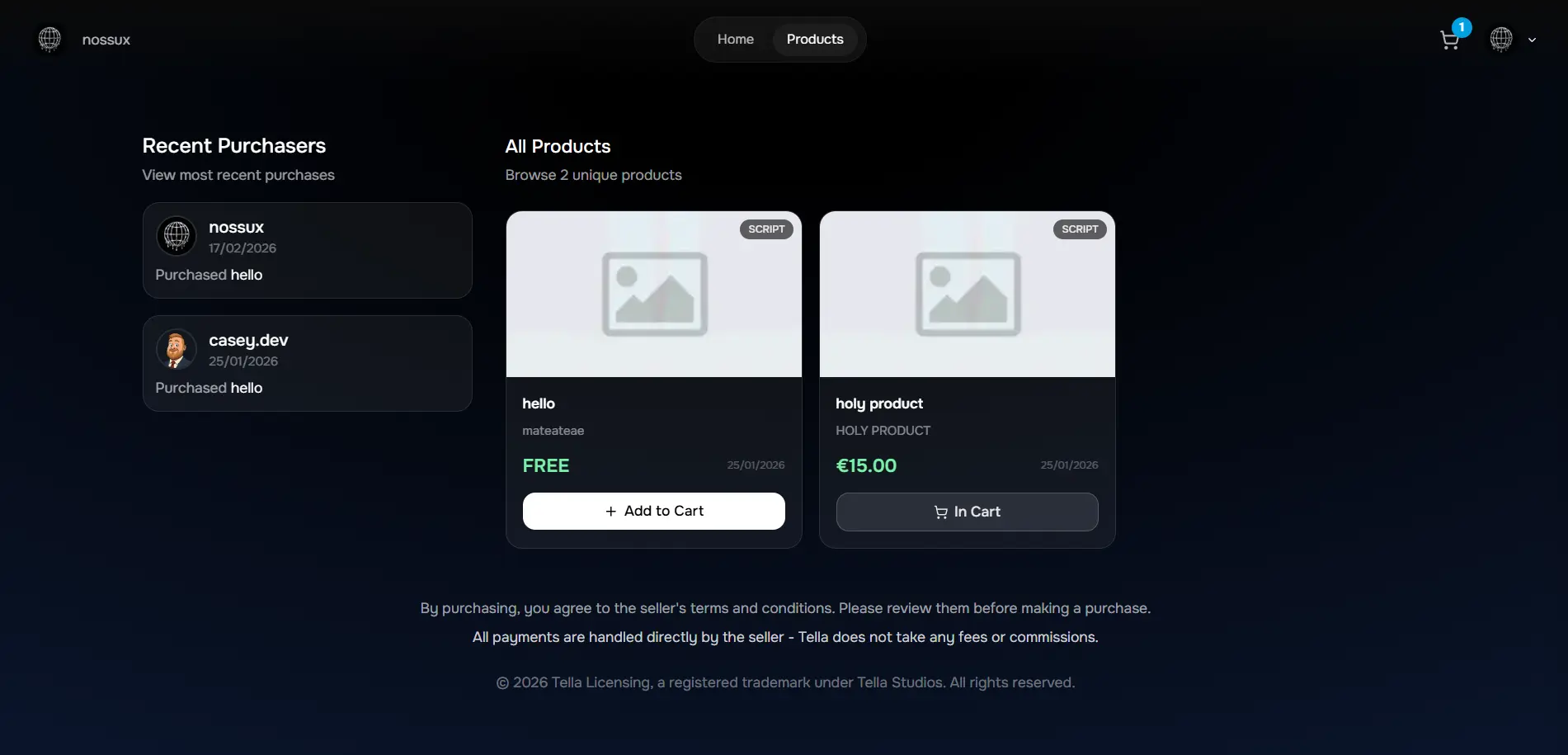Click casey.dev's avatar image
1568x755 pixels.
176,349
